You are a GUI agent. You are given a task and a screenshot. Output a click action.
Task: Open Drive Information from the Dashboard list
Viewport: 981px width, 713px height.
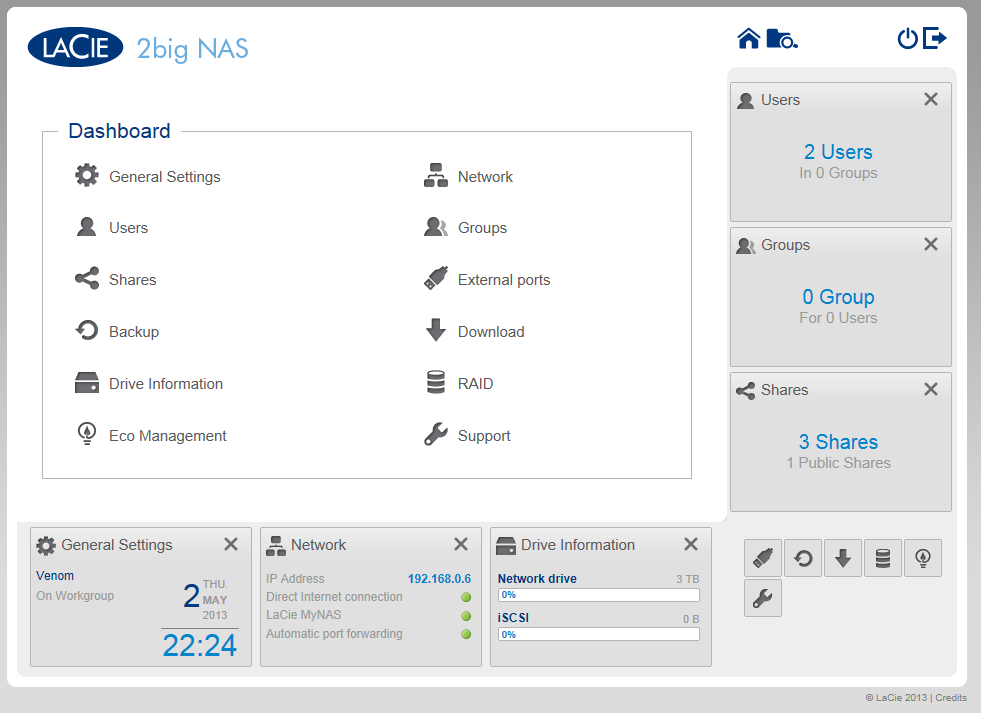[149, 383]
